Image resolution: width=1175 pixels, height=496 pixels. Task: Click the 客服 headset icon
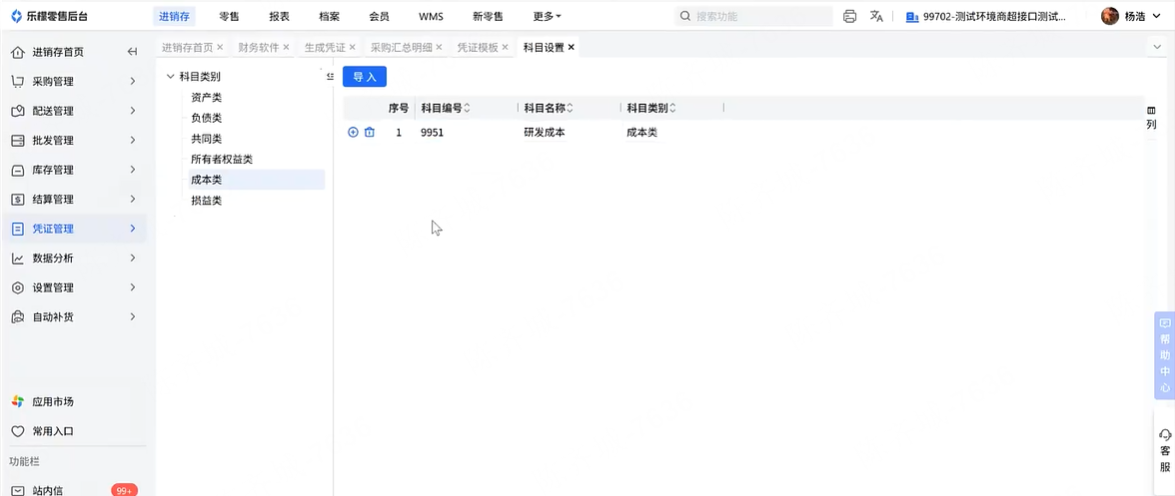[1165, 435]
